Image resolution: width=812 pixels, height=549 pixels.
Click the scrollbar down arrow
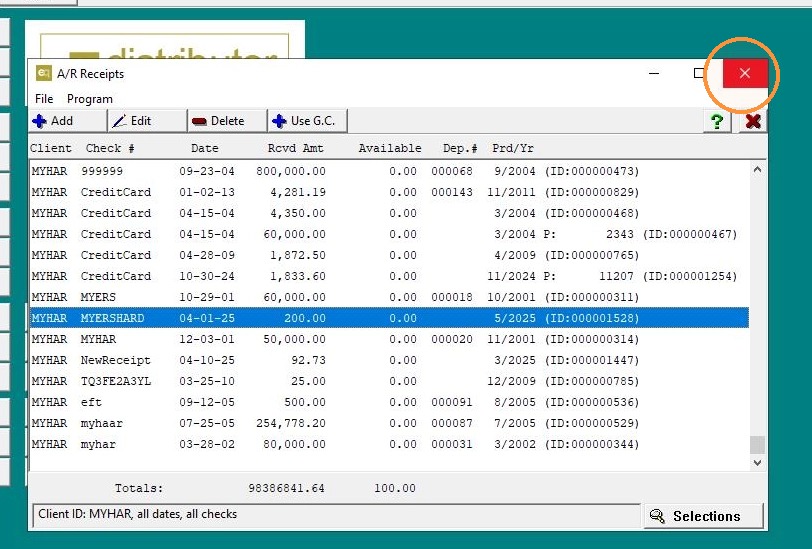pos(757,463)
